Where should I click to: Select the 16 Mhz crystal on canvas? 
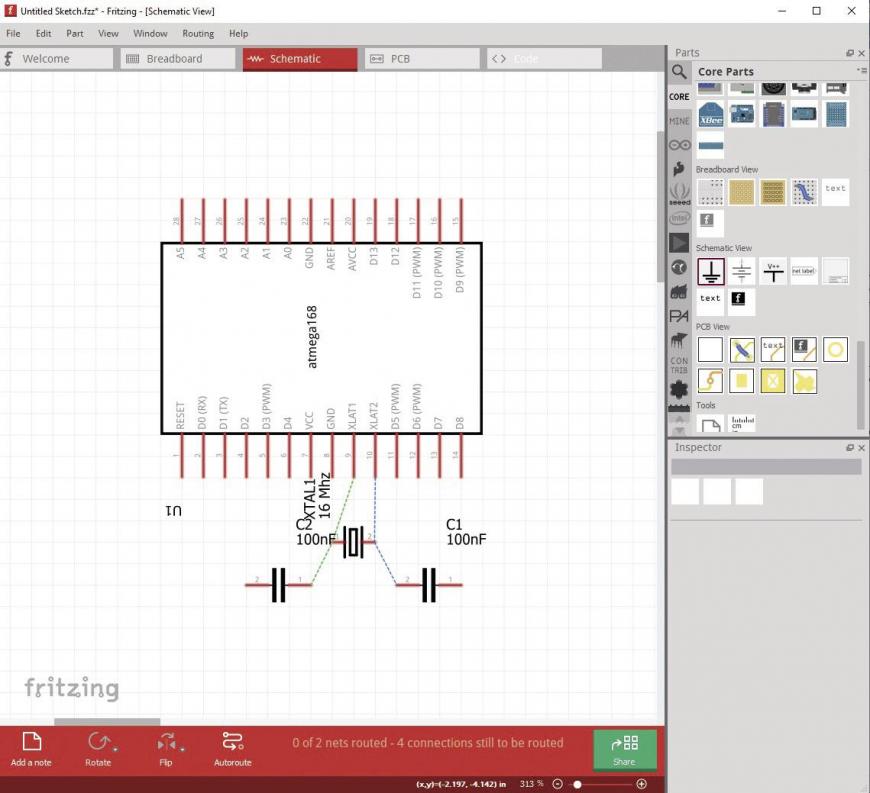click(353, 542)
